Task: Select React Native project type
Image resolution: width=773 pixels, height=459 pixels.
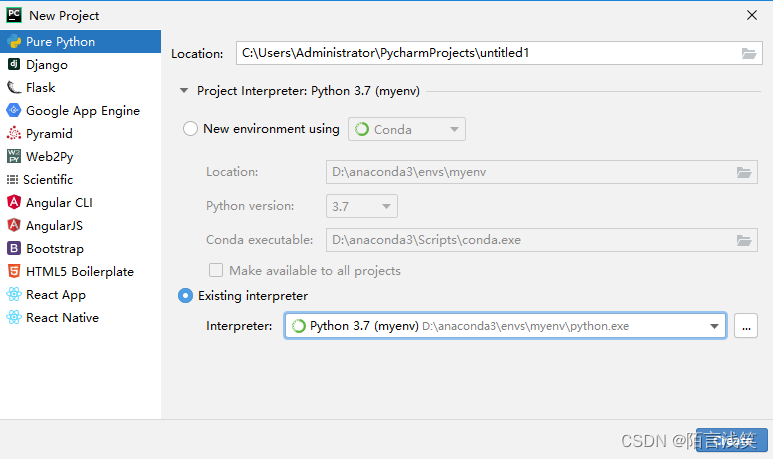Action: click(80, 318)
